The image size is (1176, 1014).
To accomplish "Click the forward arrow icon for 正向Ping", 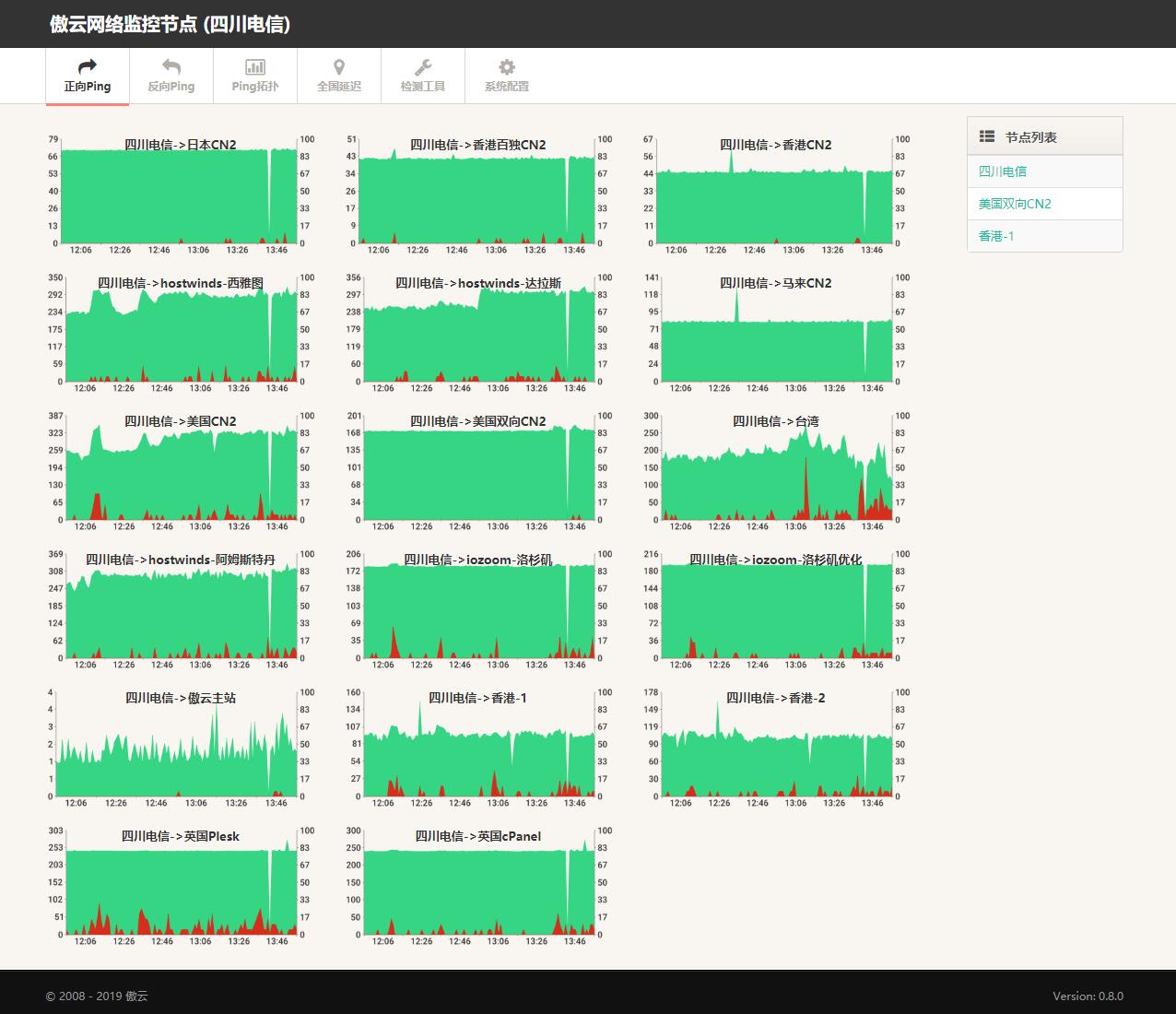I will (x=88, y=66).
